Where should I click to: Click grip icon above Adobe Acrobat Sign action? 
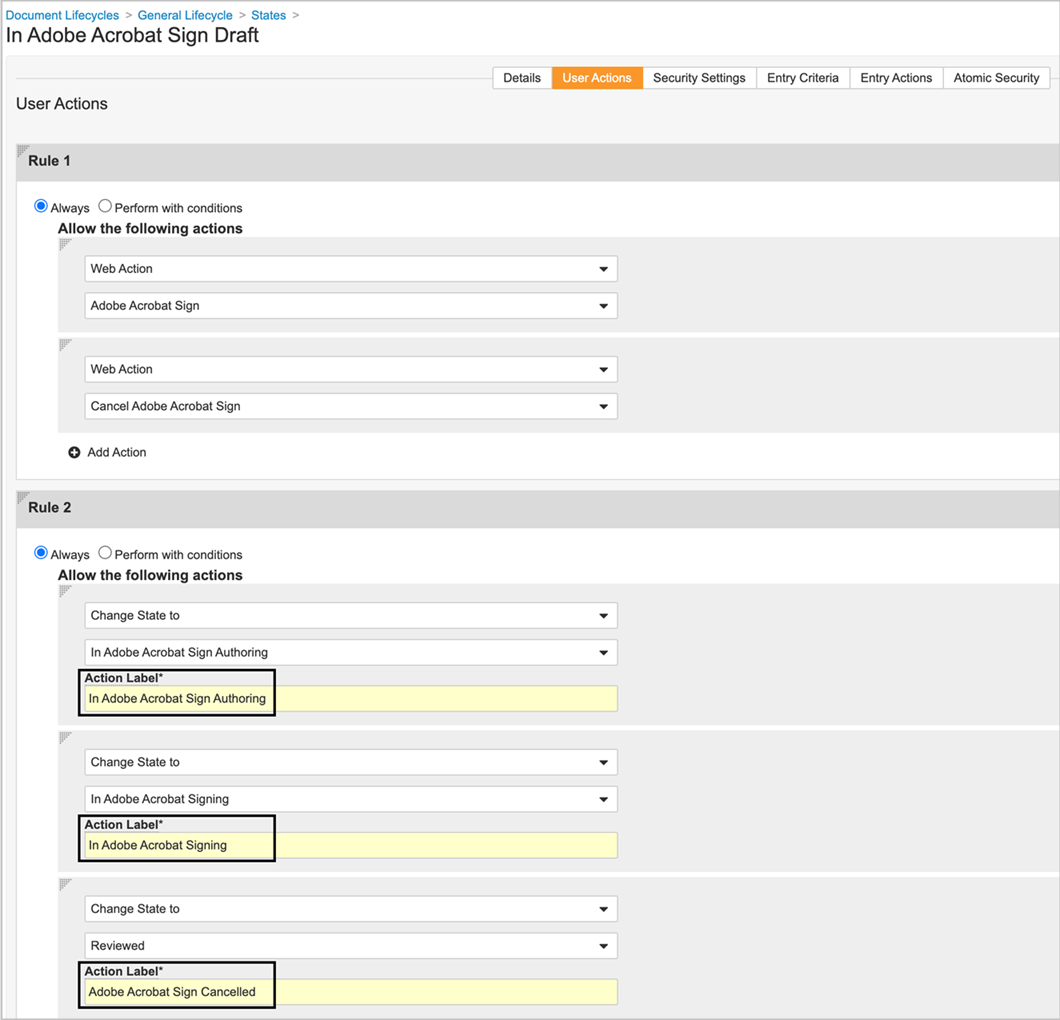(65, 244)
